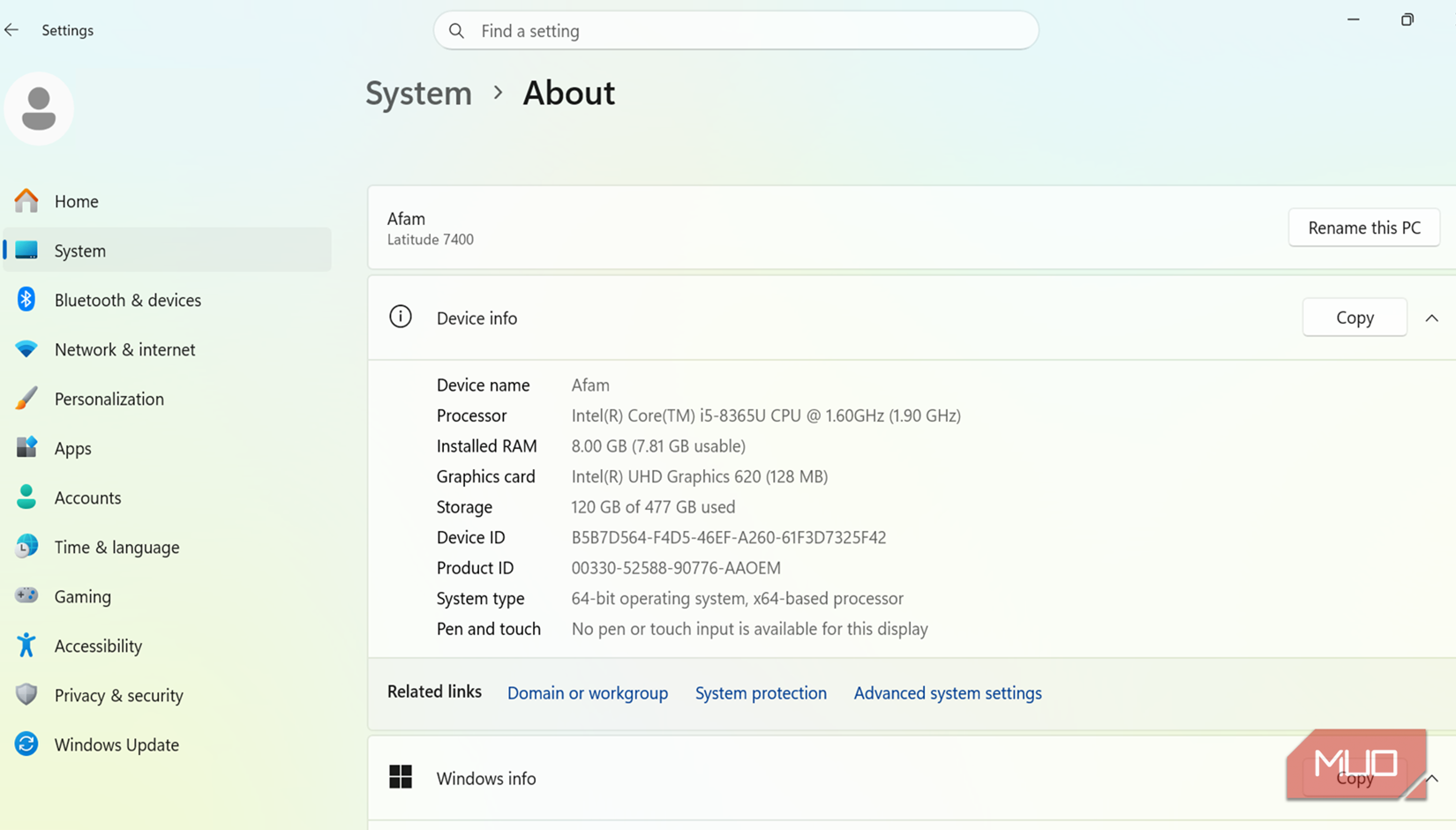Click the Device info circle icon
Screen dimensions: 1456x830
[401, 317]
